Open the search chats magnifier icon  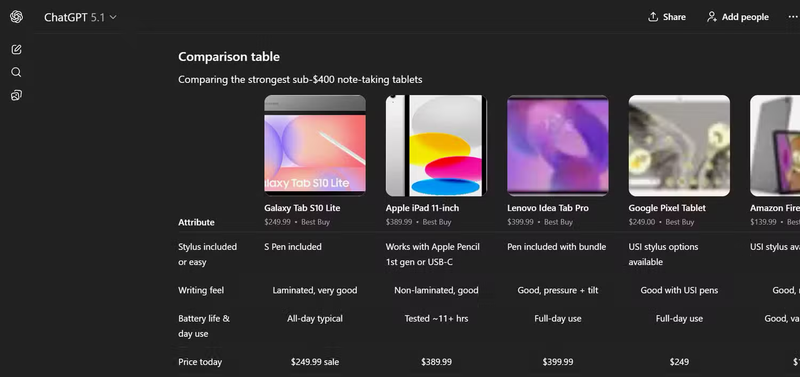click(x=16, y=72)
